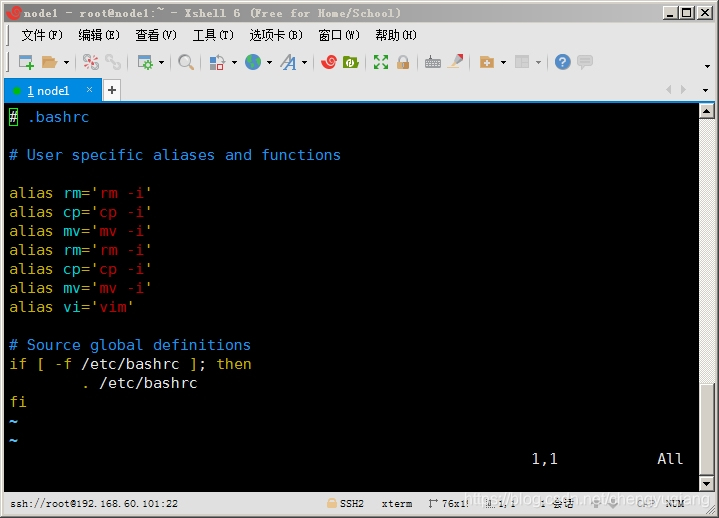The image size is (719, 518).
Task: Expand toolbar options arrow at right end
Action: [x=707, y=66]
